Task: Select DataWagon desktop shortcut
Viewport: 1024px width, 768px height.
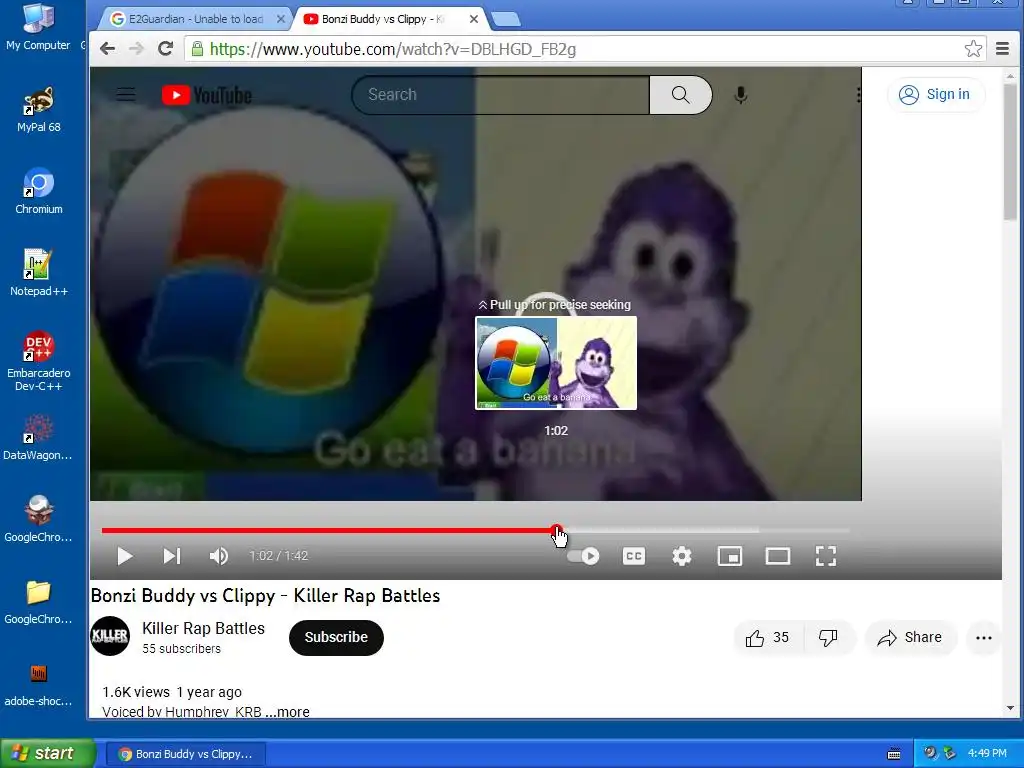Action: click(38, 437)
